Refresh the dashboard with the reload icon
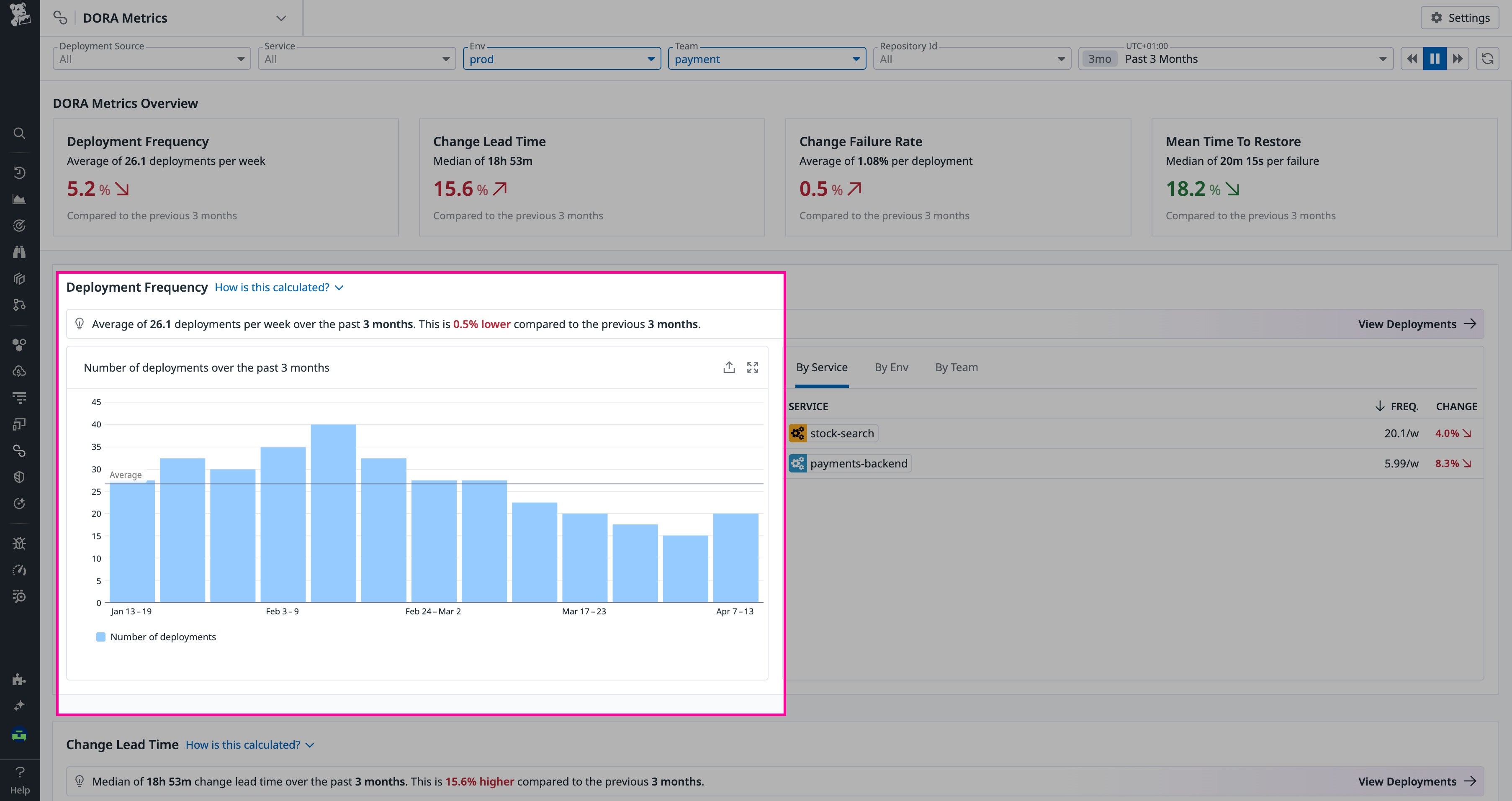 (1489, 59)
